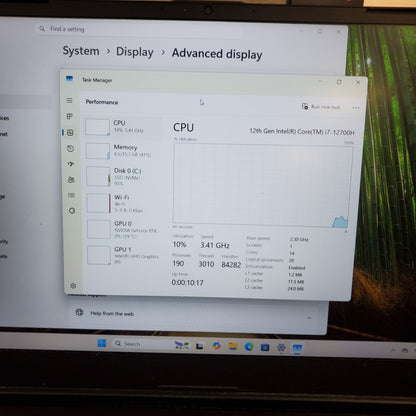Viewport: 416px width, 416px height.
Task: Open Services icon in Task Manager sidebar
Action: click(x=72, y=211)
